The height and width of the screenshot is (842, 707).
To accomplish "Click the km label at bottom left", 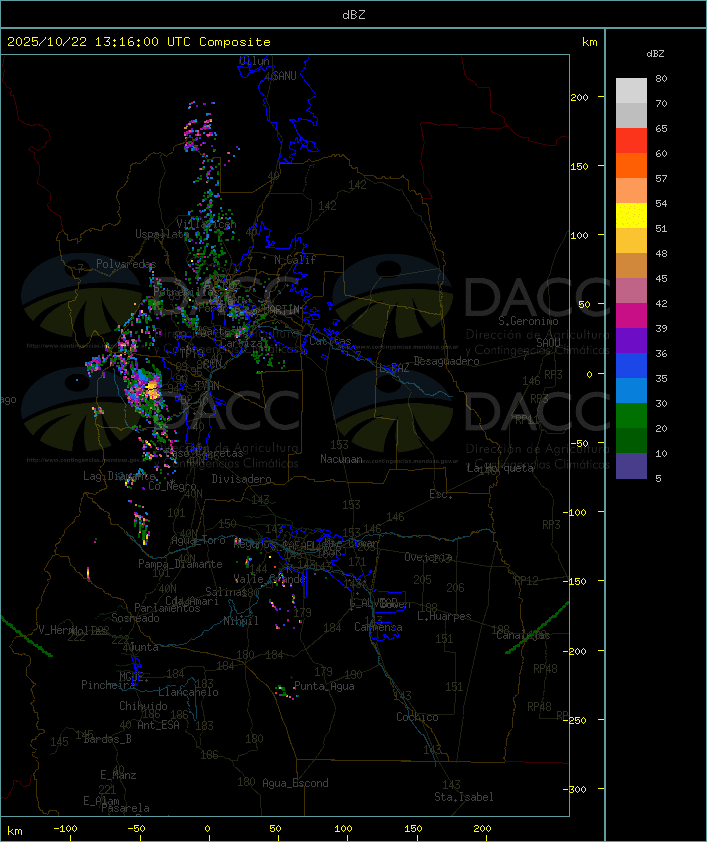I will click(x=15, y=831).
